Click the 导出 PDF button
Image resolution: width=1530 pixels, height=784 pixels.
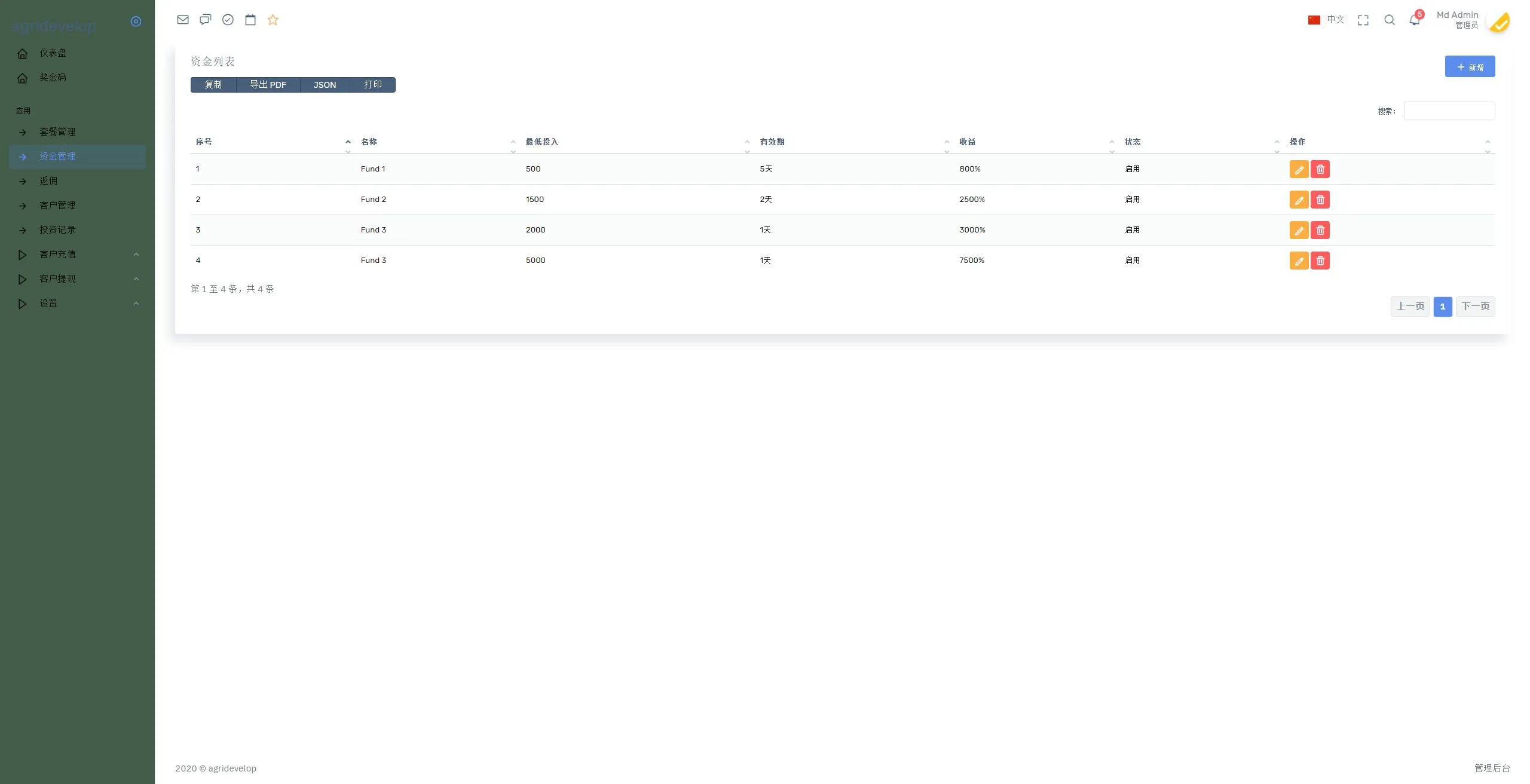coord(268,85)
